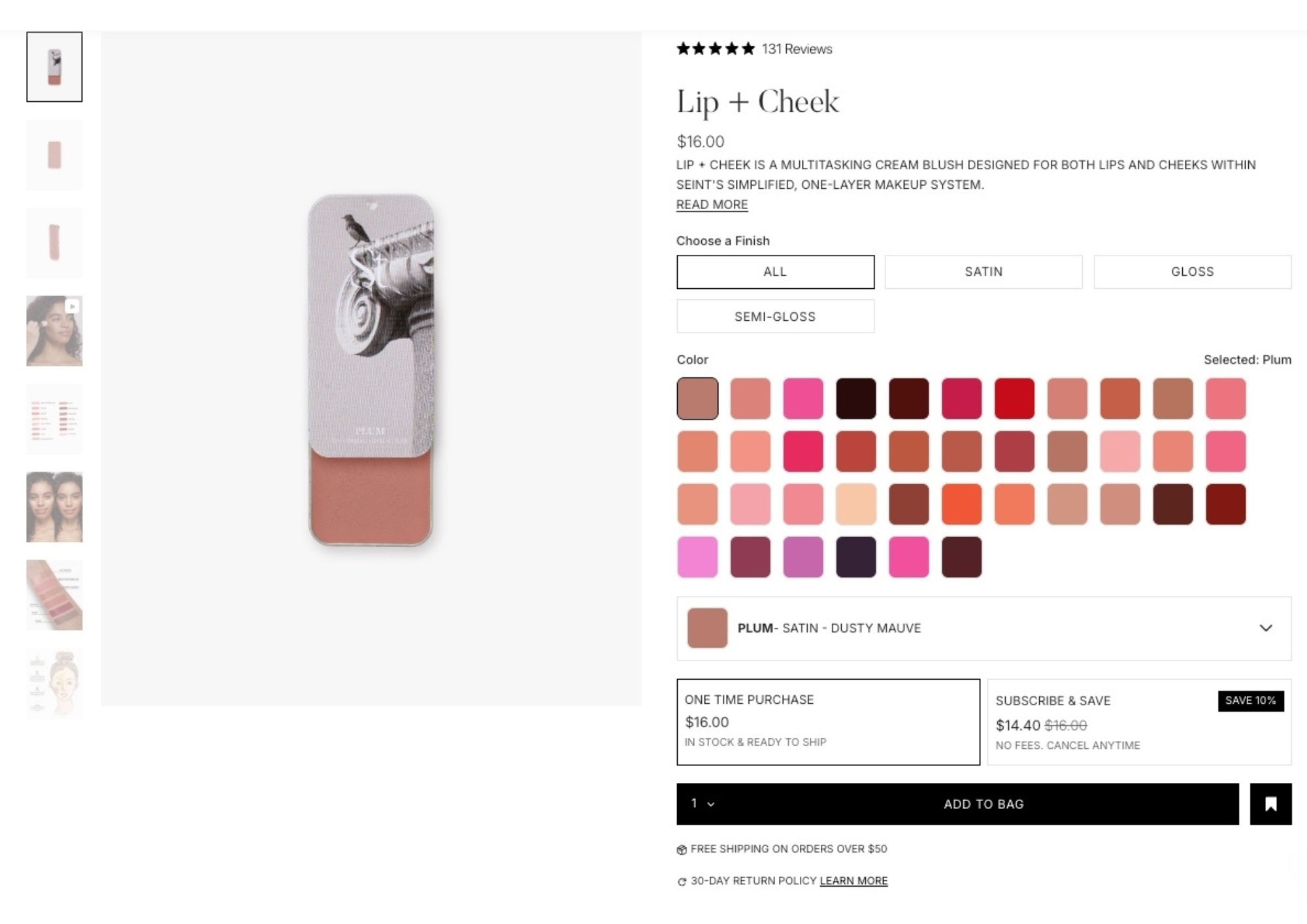Image resolution: width=1307 pixels, height=924 pixels.
Task: Click the five-star rating icons
Action: click(716, 49)
